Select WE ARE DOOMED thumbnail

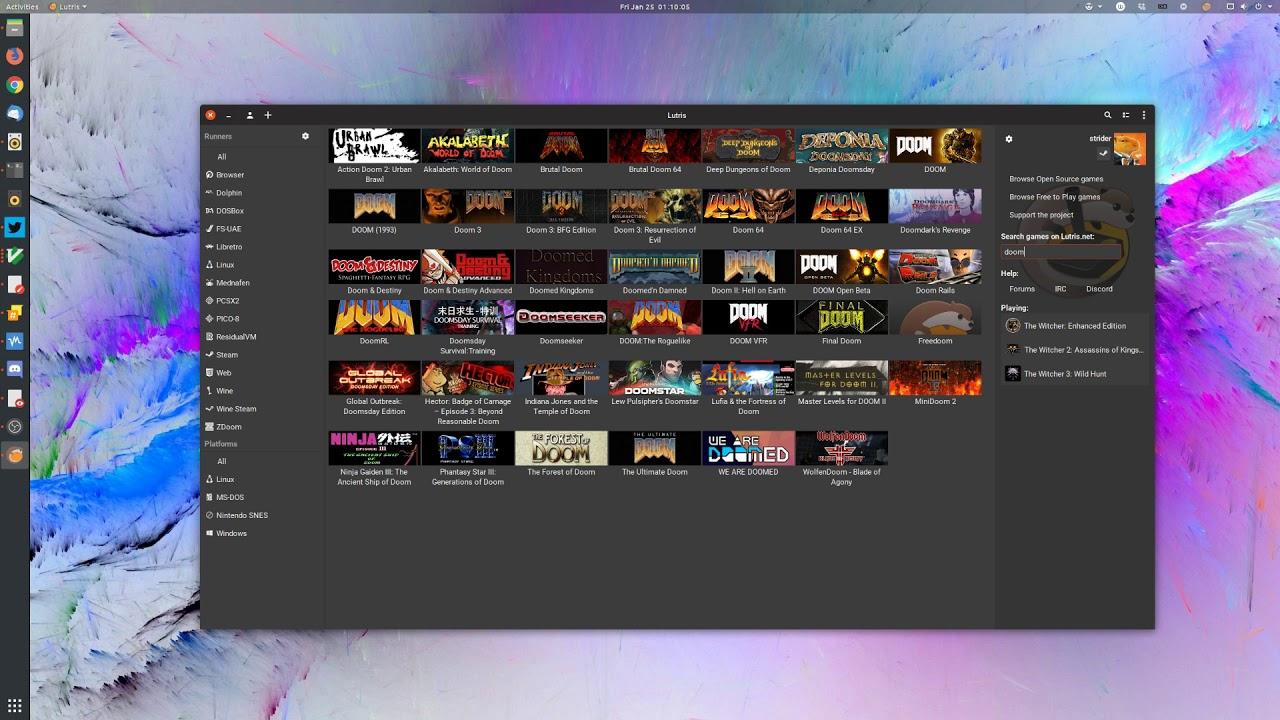tap(748, 448)
